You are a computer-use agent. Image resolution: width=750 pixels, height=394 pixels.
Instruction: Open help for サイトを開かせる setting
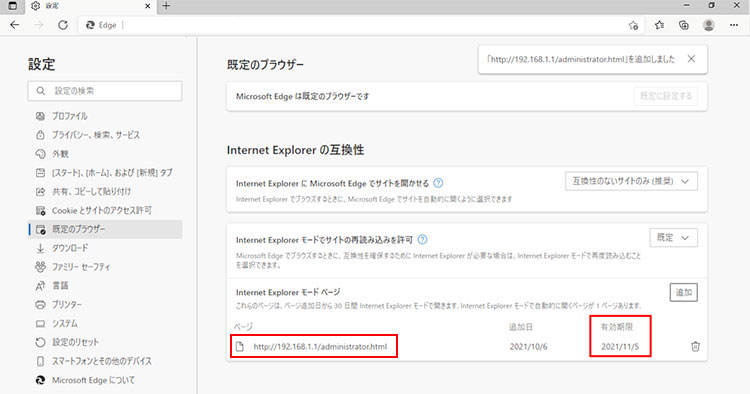[x=438, y=183]
